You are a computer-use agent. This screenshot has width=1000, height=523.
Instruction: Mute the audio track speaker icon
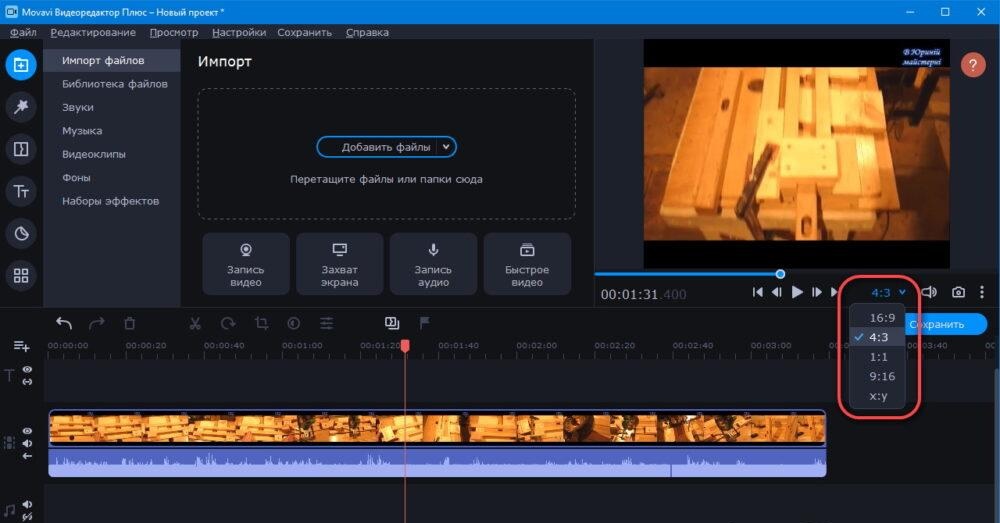click(x=28, y=504)
